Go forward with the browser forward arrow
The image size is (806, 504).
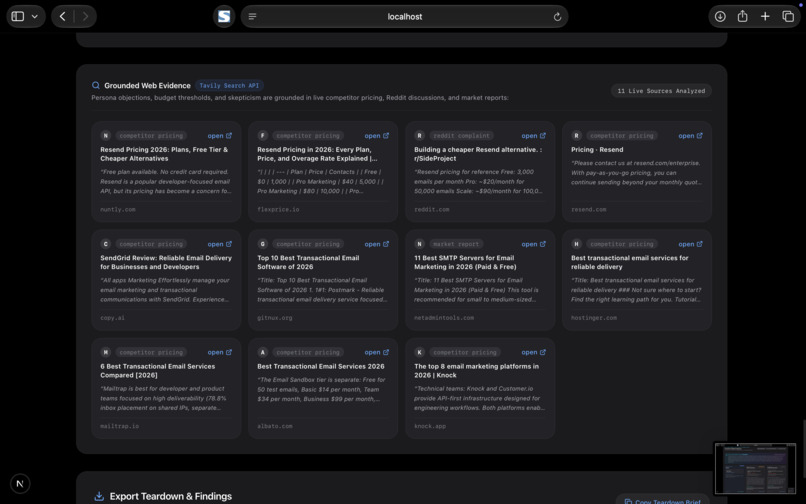(x=85, y=16)
